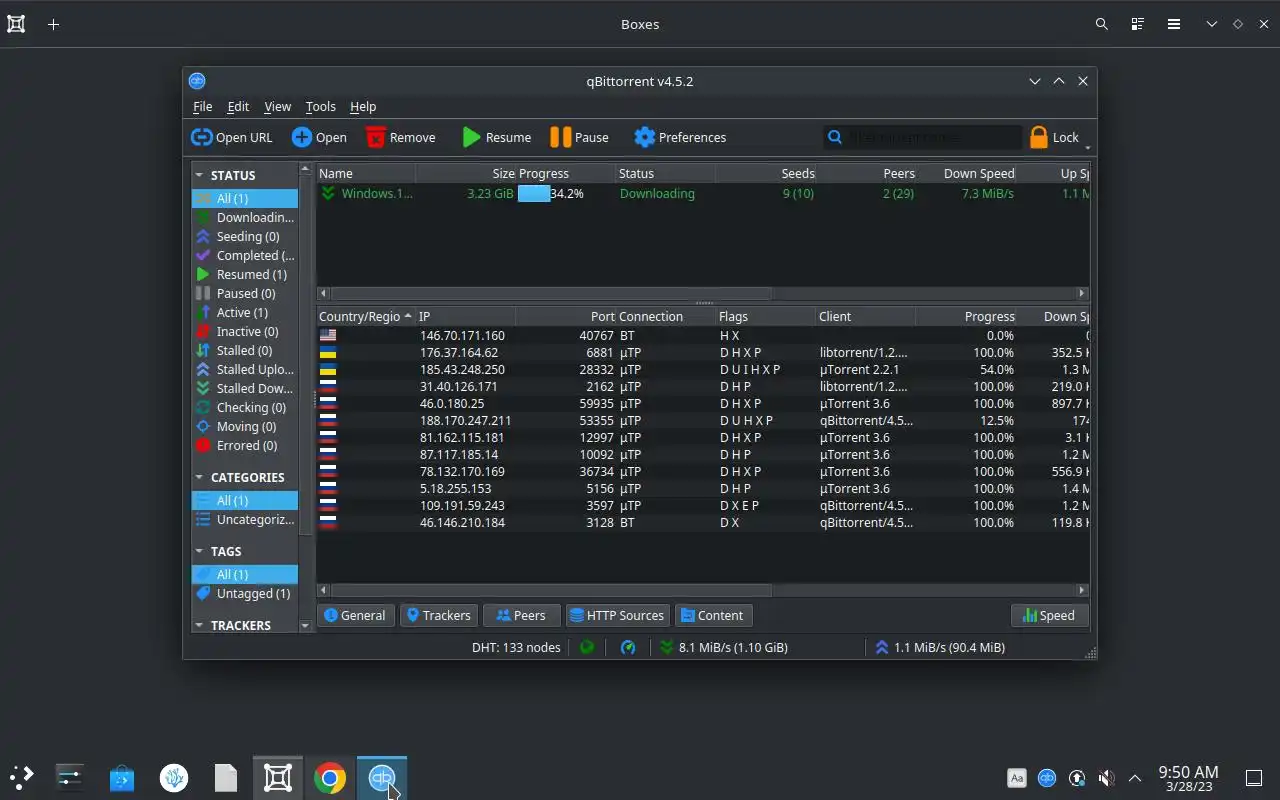Click the volume icon in system tray
Screen dimensions: 1280x800
tap(1106, 777)
